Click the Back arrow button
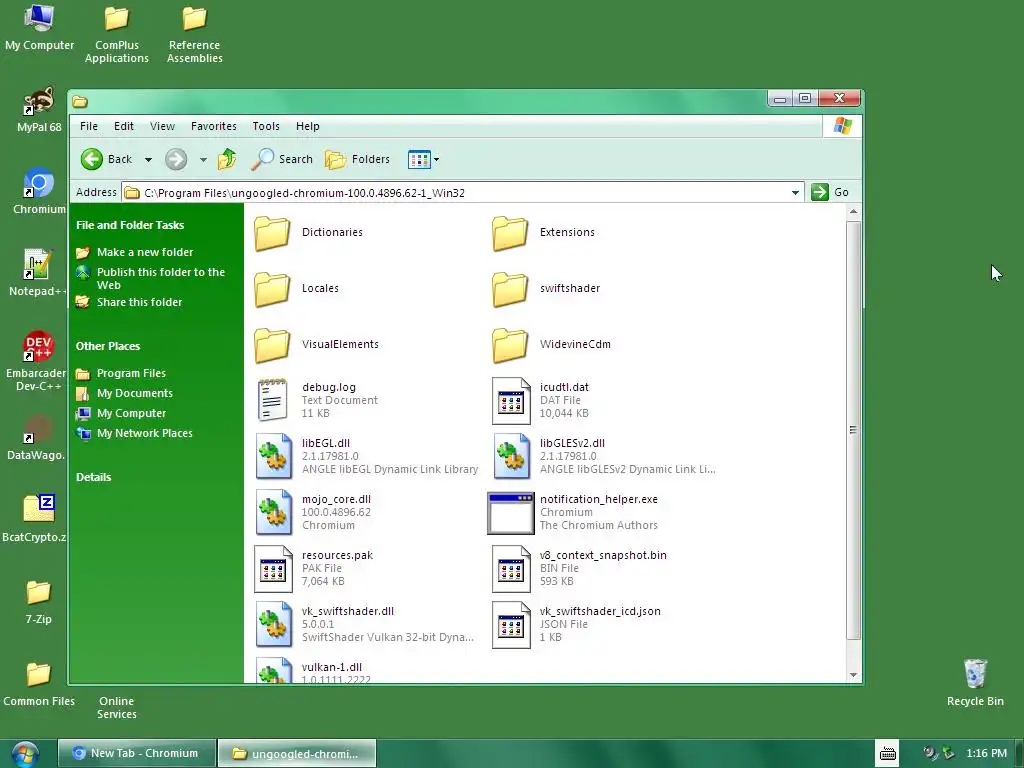1024x768 pixels. (x=106, y=159)
